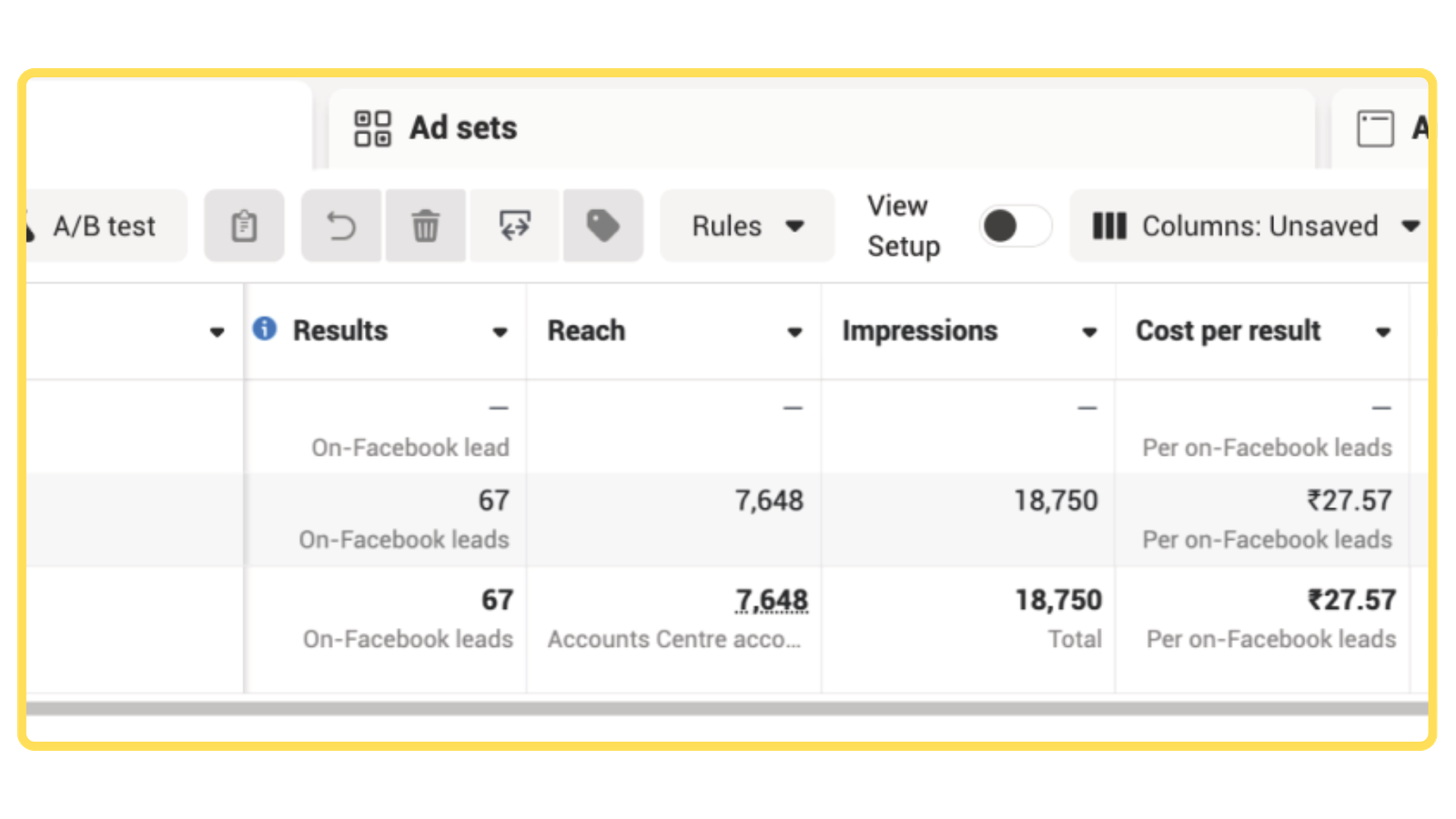
Task: Click the horizontal scrollbar below the table
Action: pos(728,708)
